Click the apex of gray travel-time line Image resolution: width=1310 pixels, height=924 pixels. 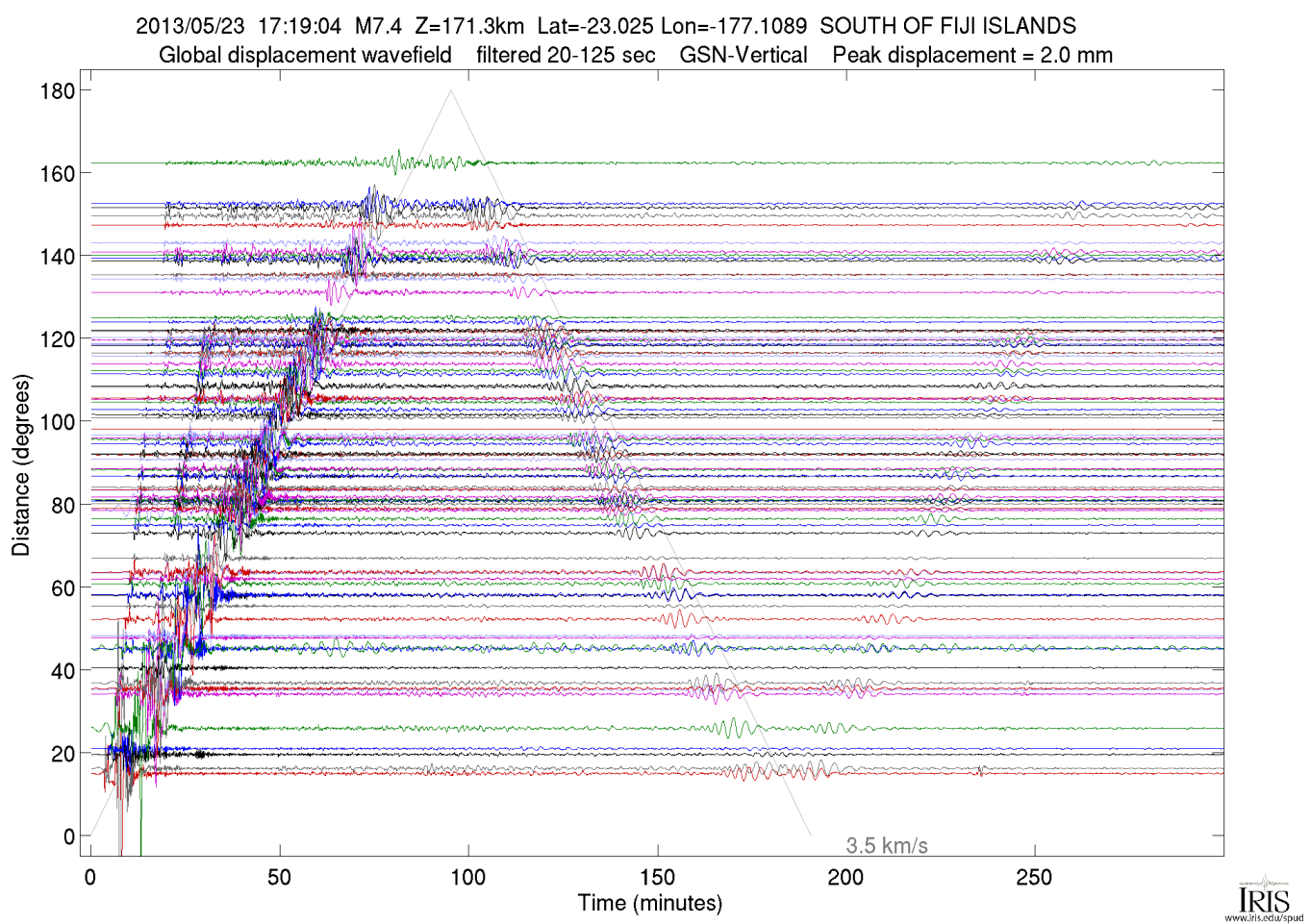point(451,91)
